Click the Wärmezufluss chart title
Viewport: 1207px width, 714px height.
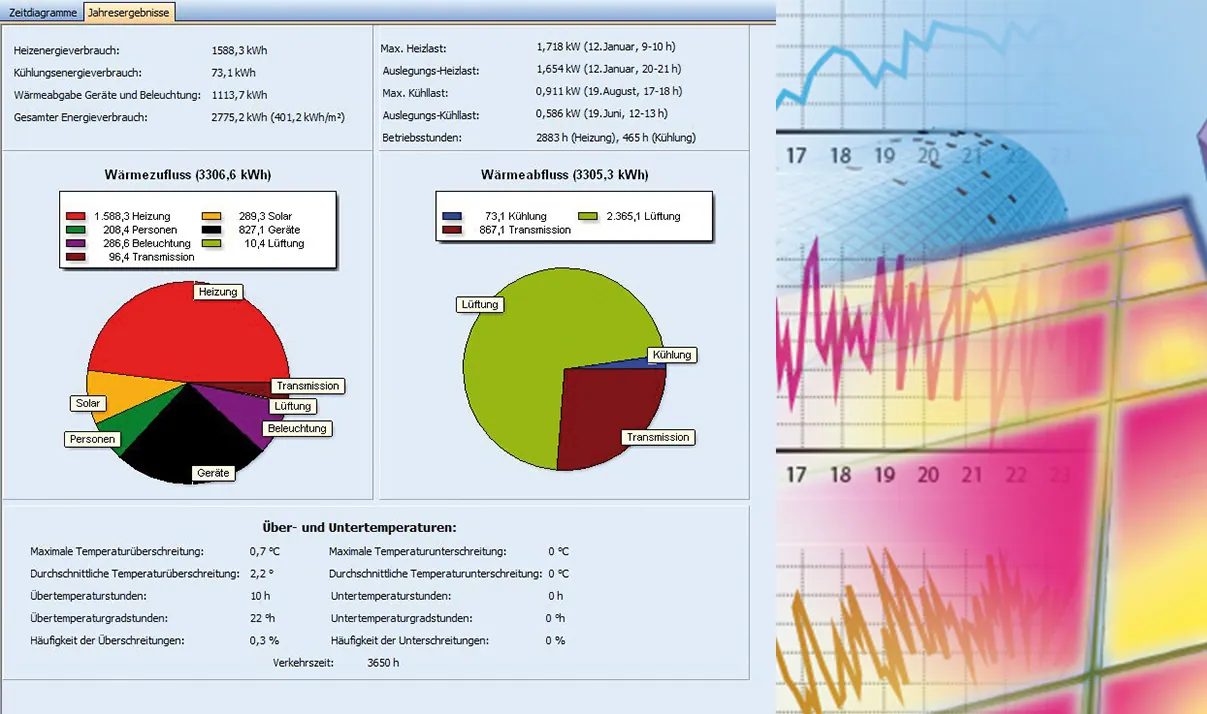point(187,175)
